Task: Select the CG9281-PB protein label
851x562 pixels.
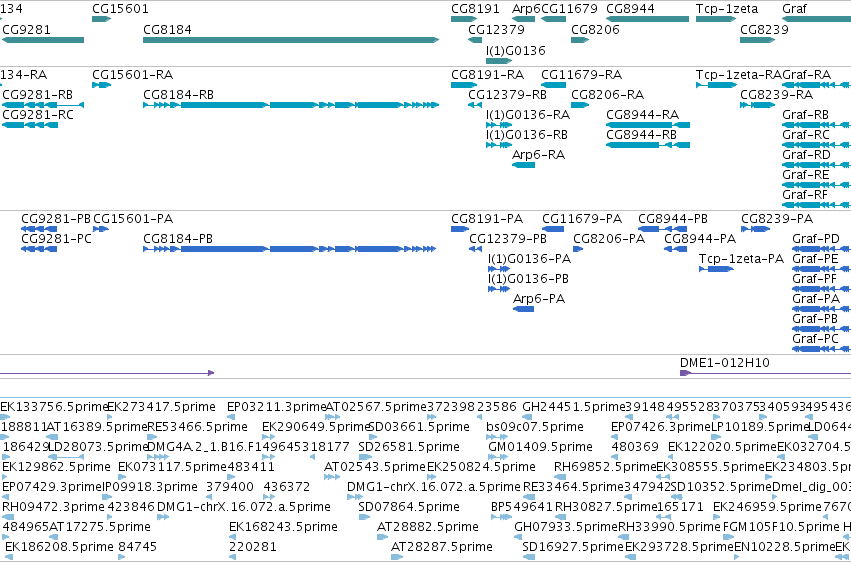Action: pyautogui.click(x=56, y=219)
